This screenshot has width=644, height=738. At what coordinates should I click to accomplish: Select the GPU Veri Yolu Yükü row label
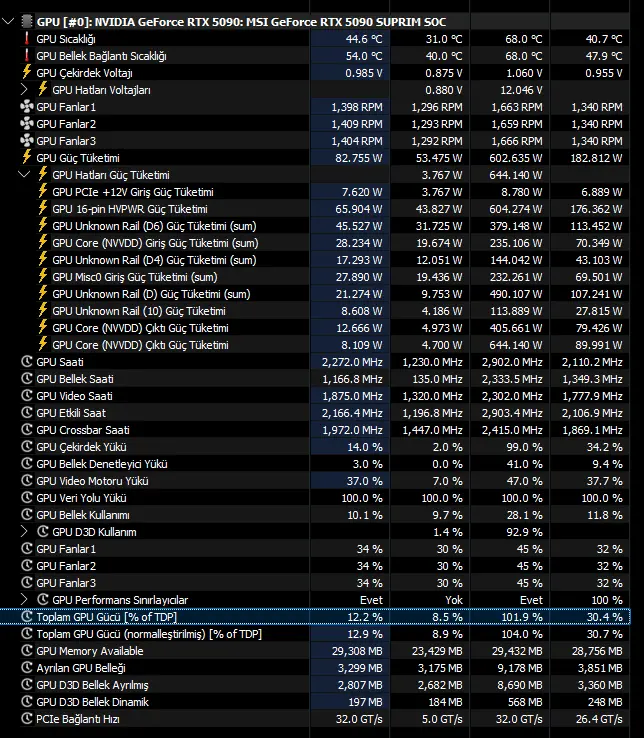pos(81,498)
